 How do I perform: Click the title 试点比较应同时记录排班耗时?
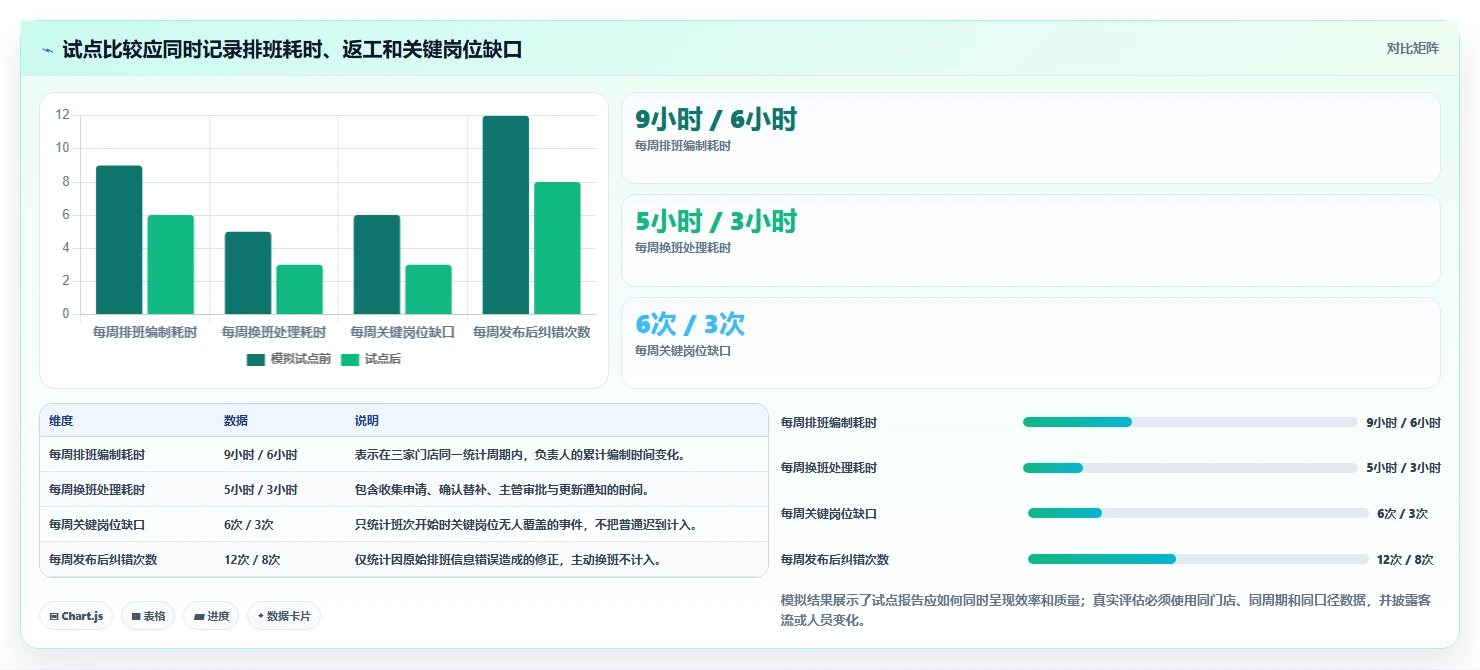tap(292, 50)
